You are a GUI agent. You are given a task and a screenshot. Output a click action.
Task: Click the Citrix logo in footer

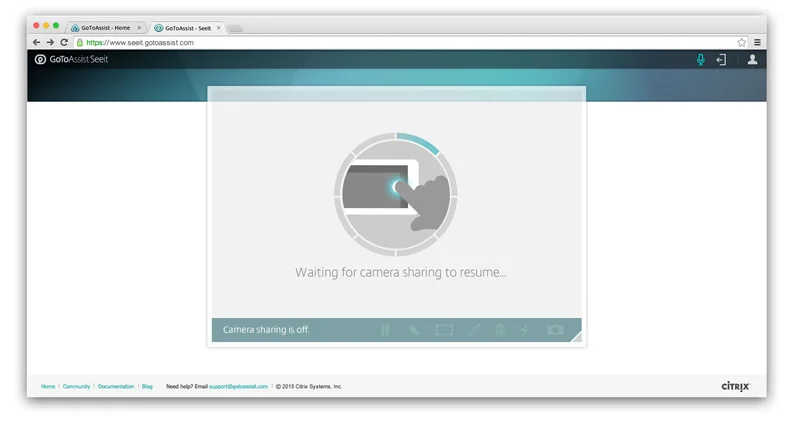[x=735, y=387]
